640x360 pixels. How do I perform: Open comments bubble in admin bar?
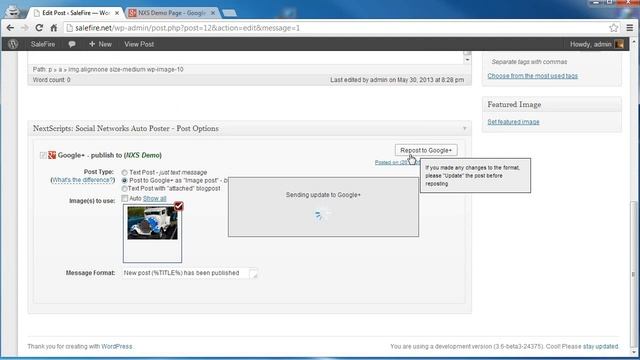[x=72, y=44]
